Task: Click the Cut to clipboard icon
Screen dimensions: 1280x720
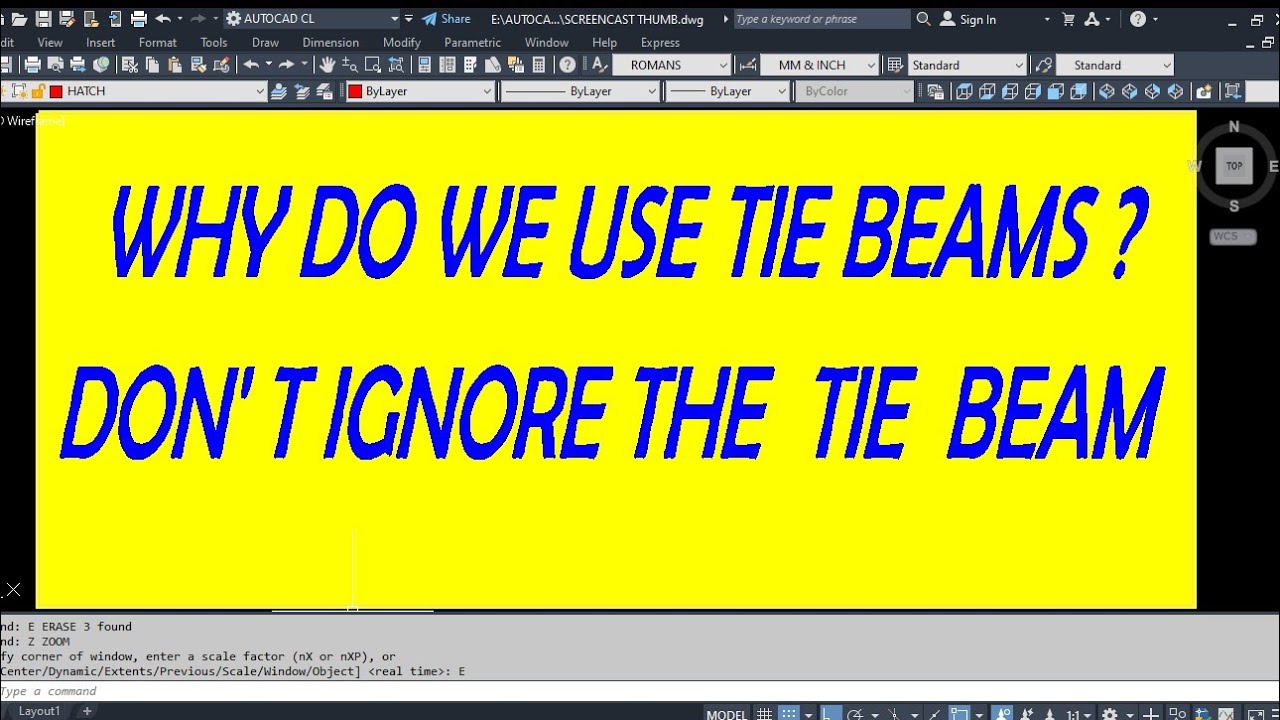Action: [129, 65]
